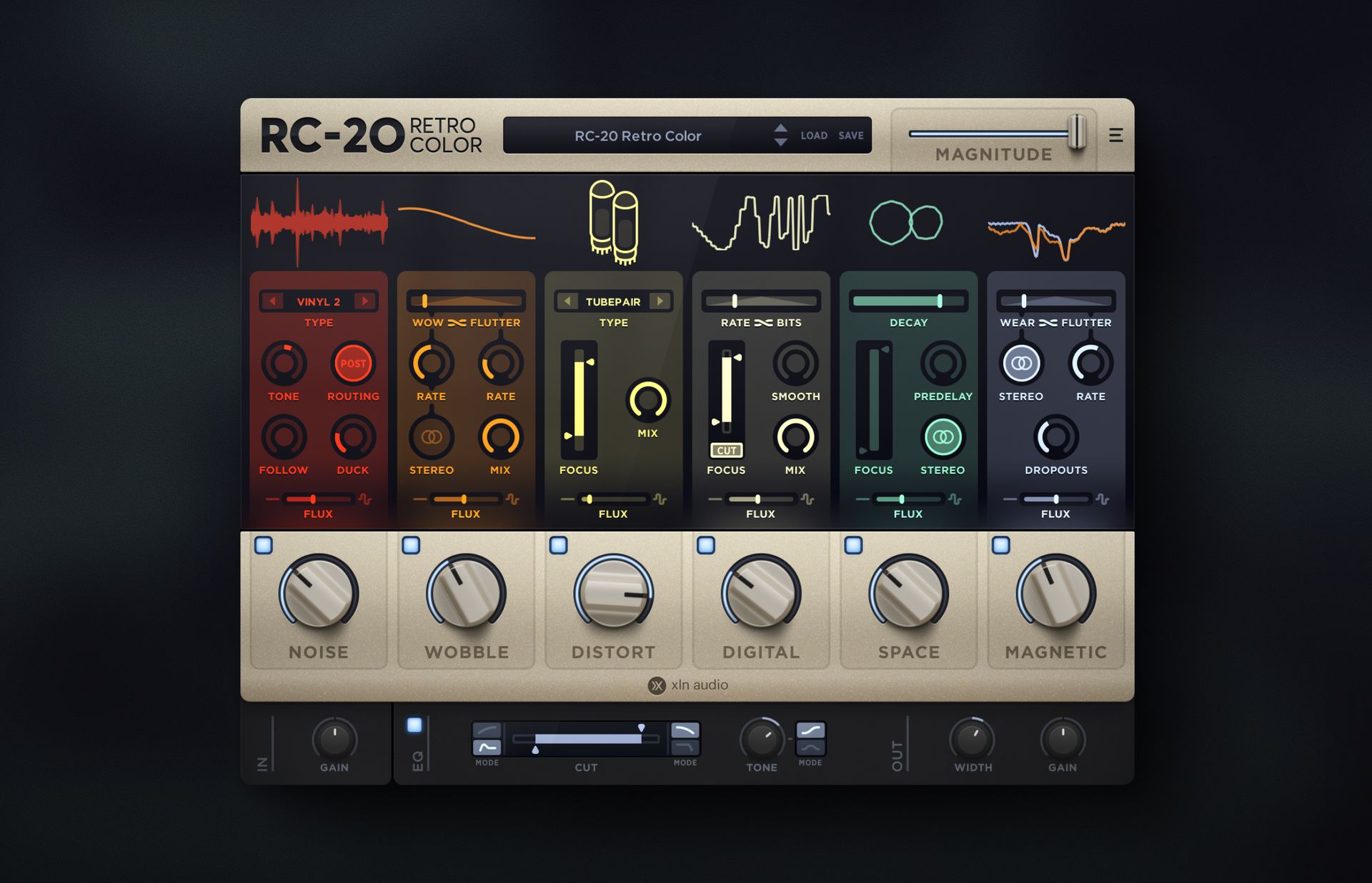
Task: Click the Noise FLUX slider
Action: click(x=318, y=499)
